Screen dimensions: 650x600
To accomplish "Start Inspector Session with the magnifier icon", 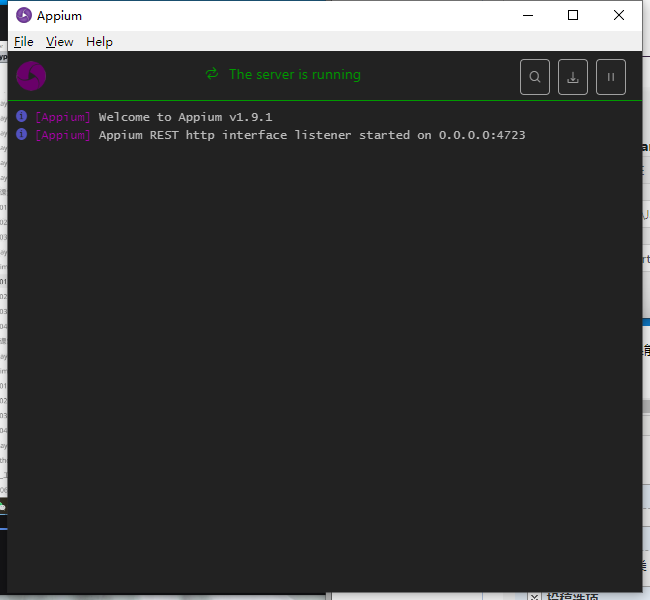I will coord(535,77).
